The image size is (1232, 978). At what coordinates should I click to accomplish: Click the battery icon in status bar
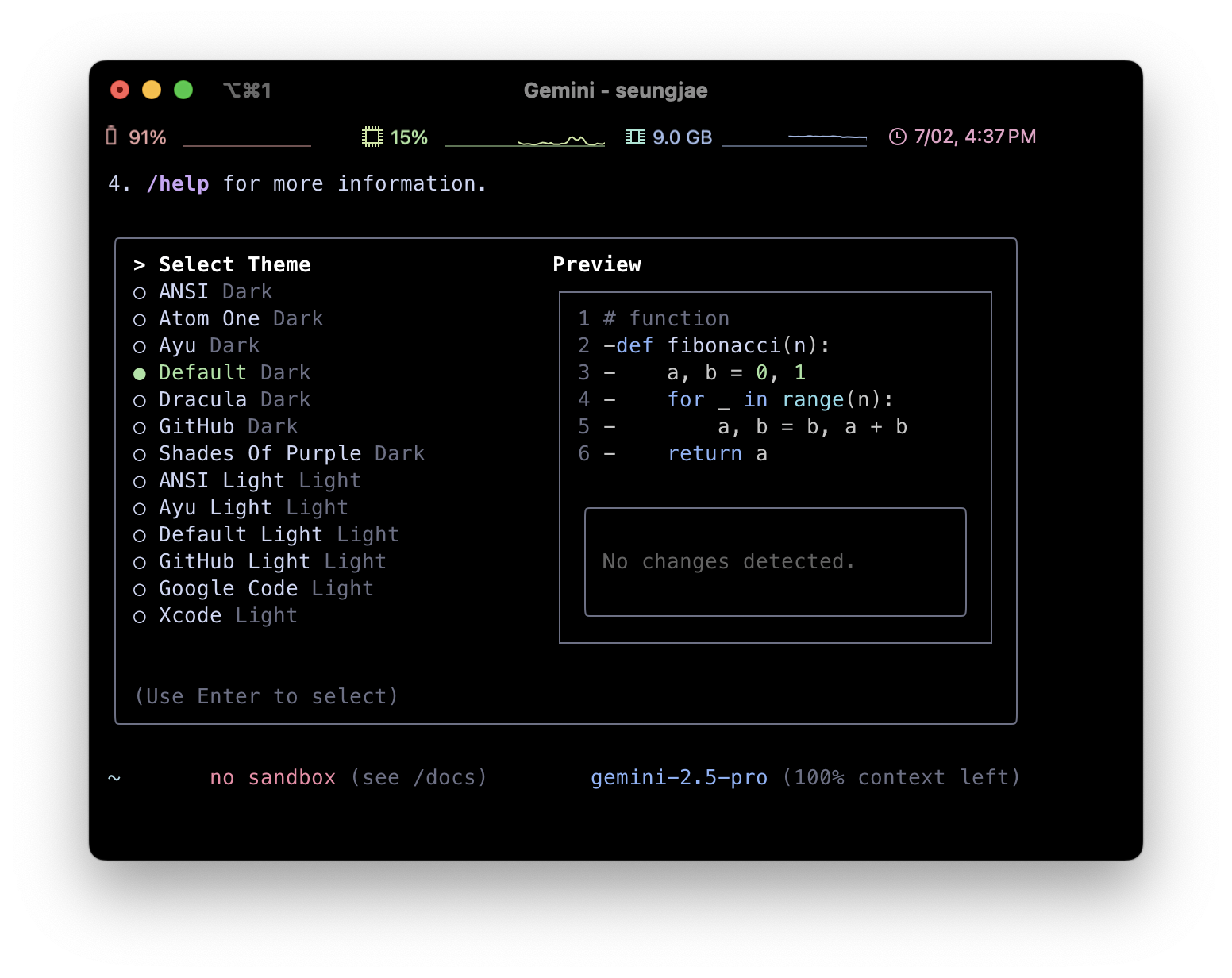(111, 137)
